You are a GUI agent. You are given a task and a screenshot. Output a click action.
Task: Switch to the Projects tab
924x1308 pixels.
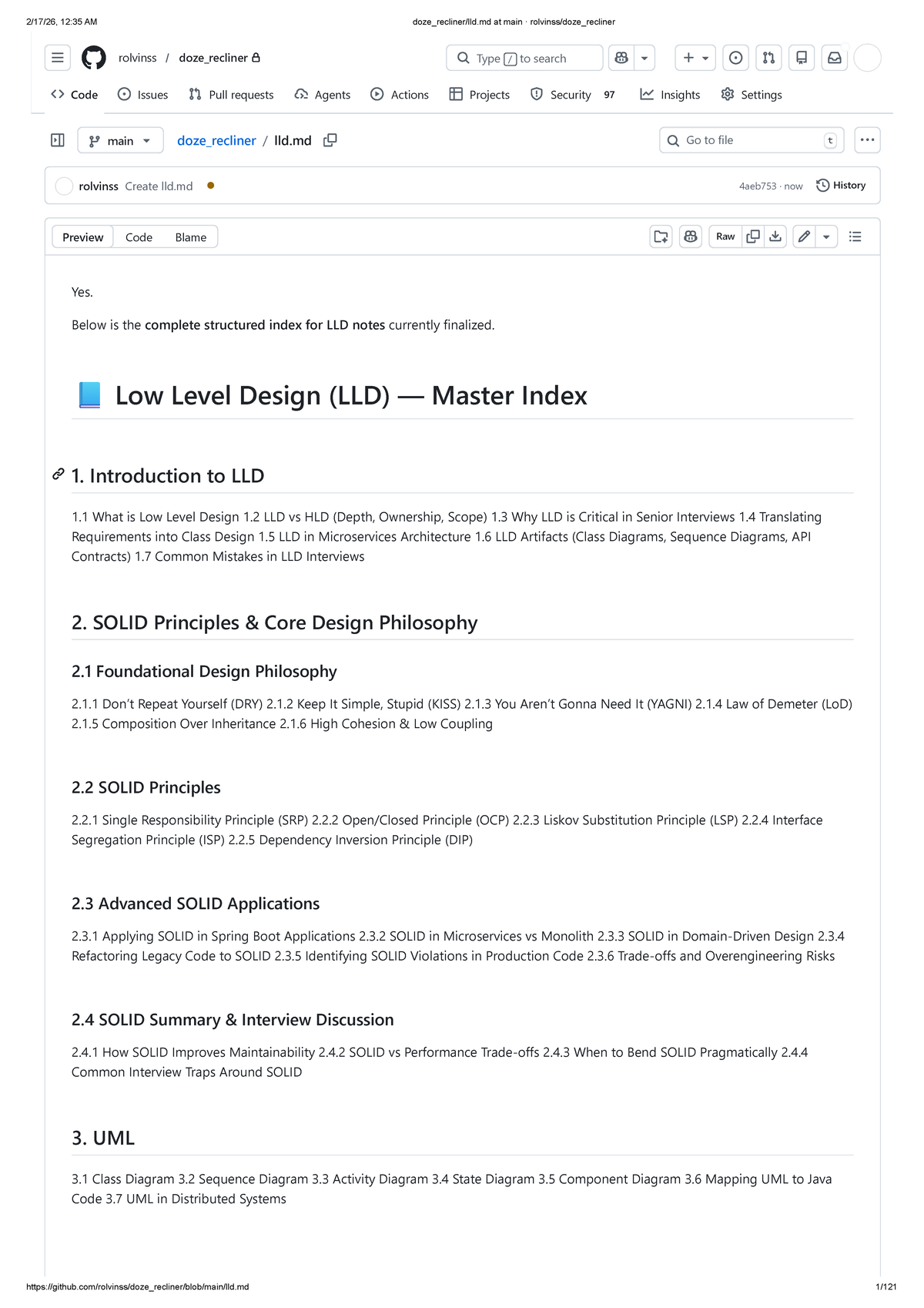coord(480,95)
